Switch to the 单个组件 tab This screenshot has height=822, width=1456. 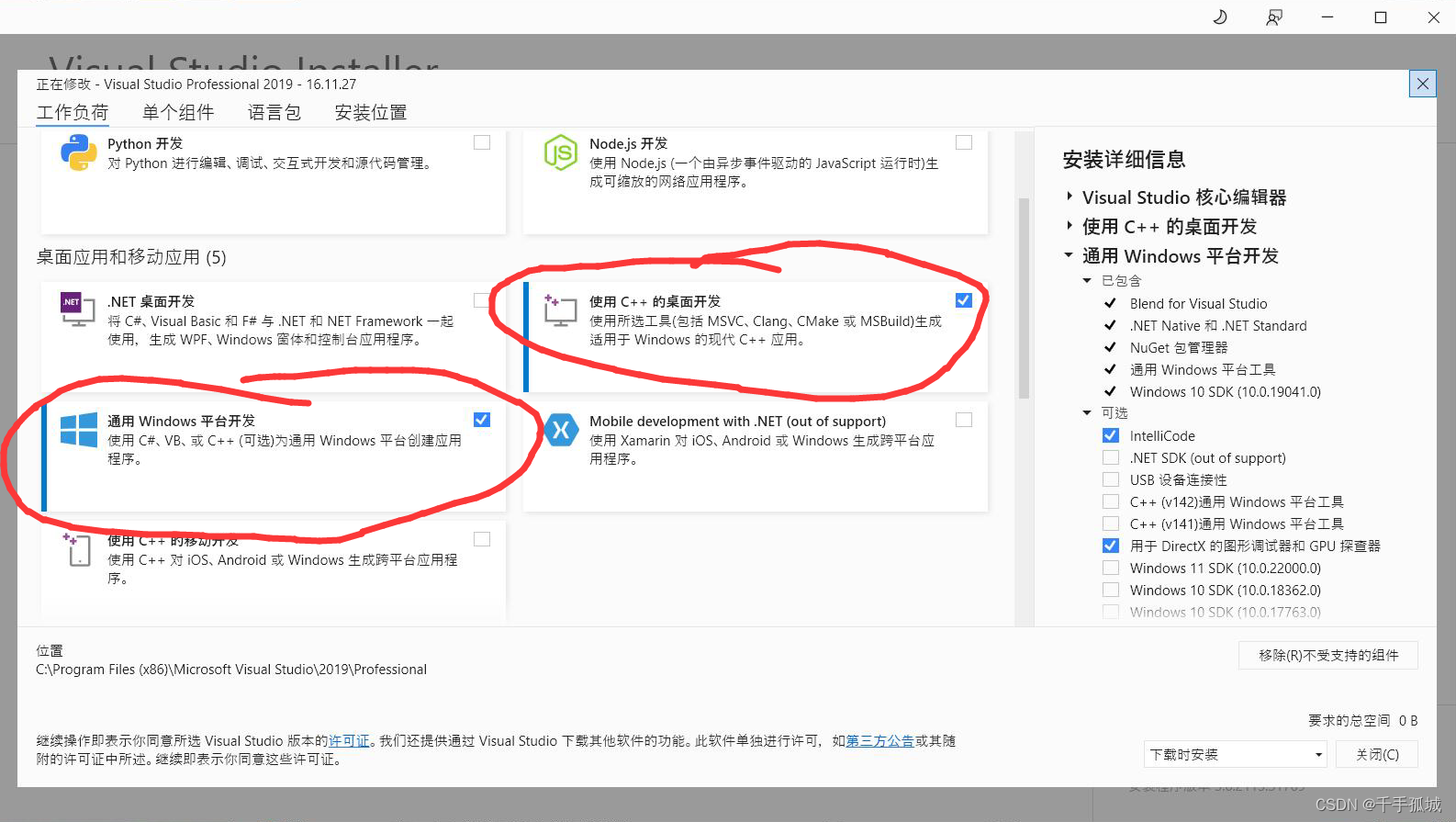tap(178, 112)
